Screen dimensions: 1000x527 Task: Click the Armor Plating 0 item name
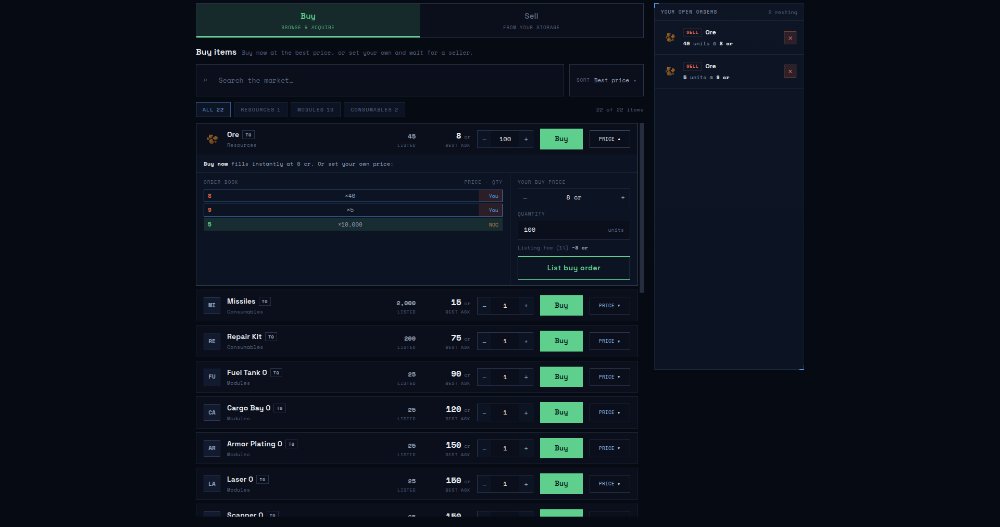254,444
